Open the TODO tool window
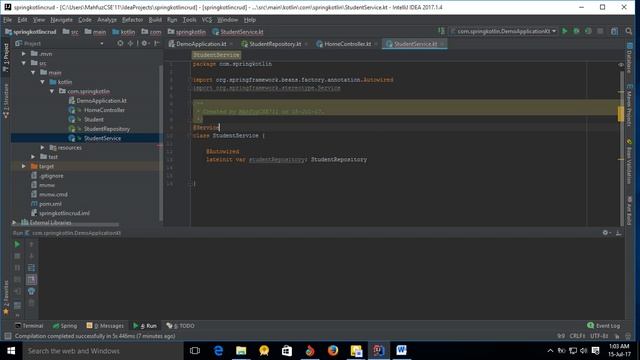 [180, 326]
